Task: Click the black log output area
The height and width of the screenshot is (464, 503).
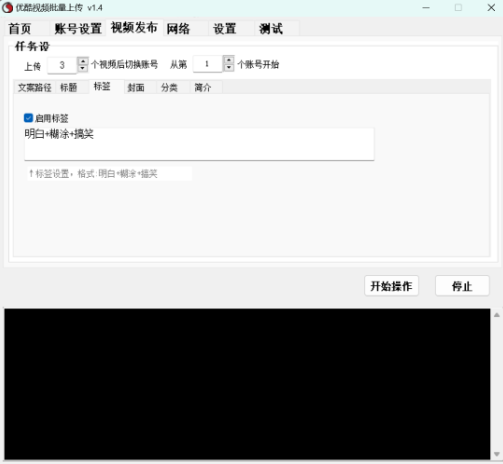Action: click(x=247, y=384)
